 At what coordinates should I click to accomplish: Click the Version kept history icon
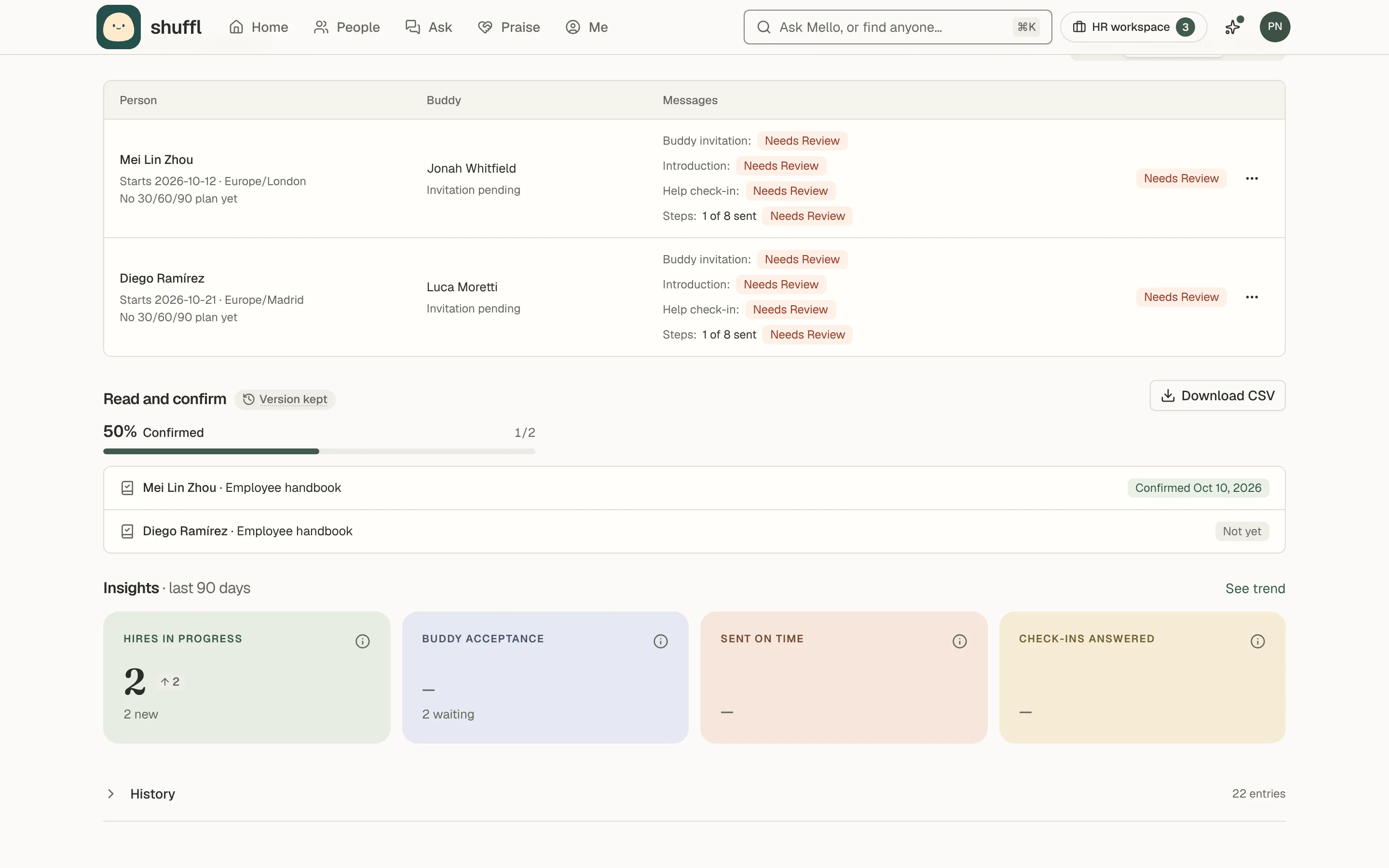tap(248, 399)
